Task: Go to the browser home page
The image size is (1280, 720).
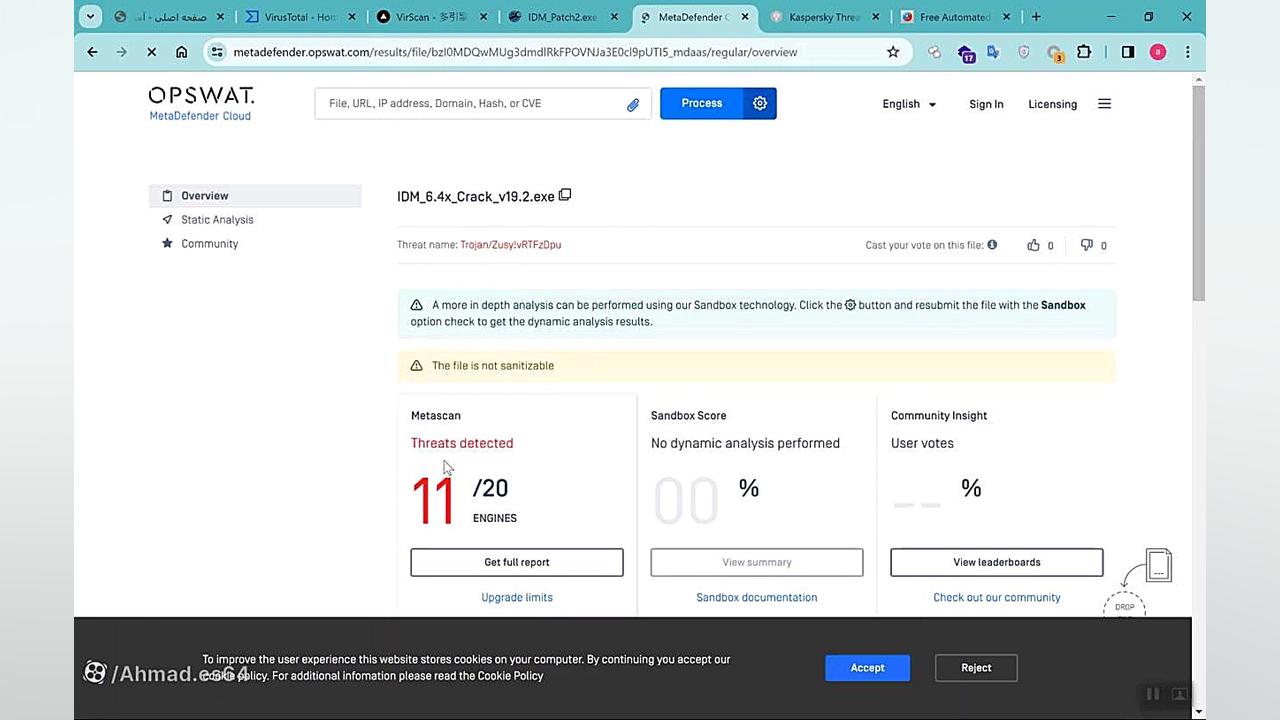Action: (x=181, y=52)
